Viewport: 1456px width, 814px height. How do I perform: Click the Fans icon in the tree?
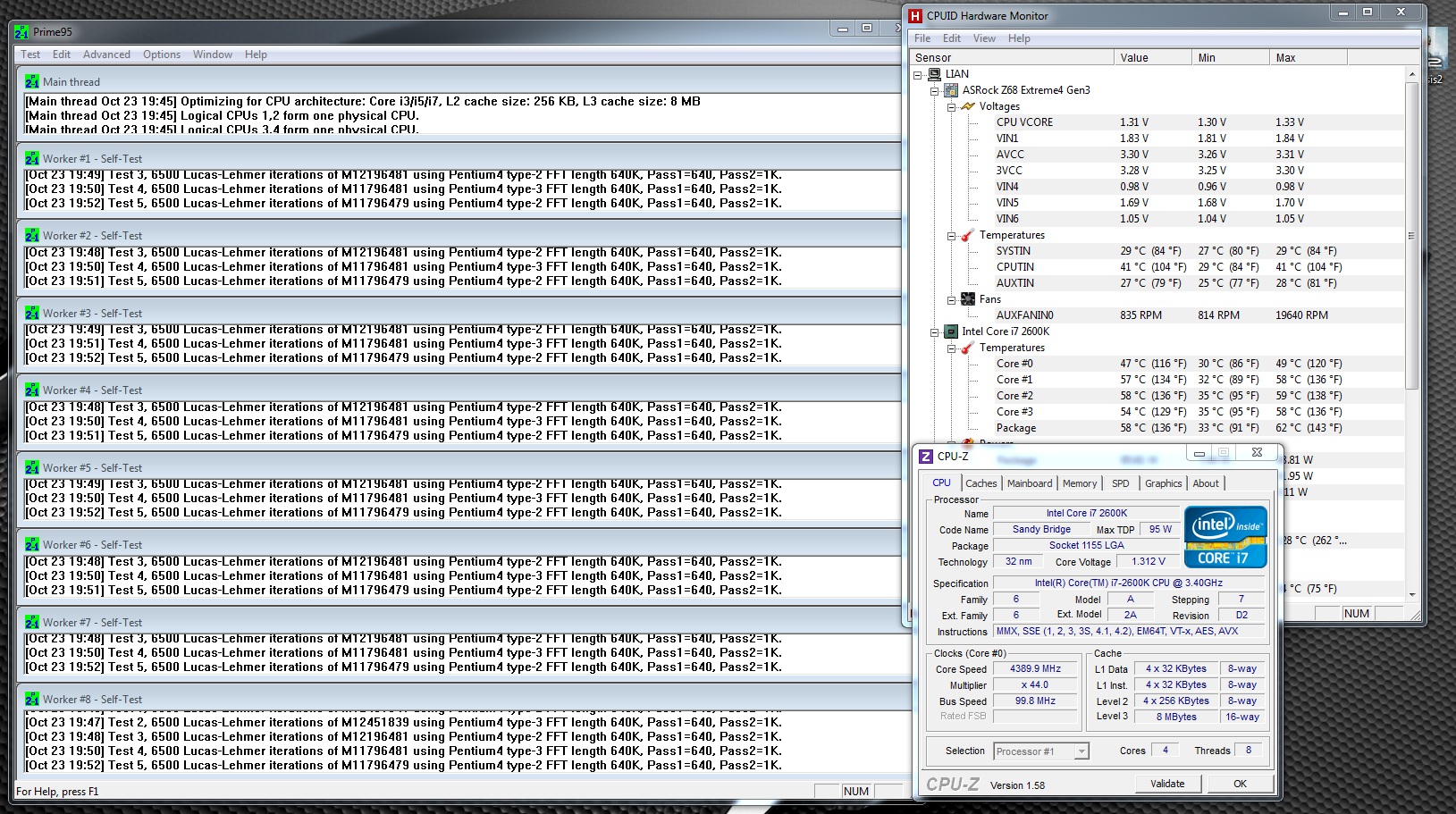coord(968,299)
